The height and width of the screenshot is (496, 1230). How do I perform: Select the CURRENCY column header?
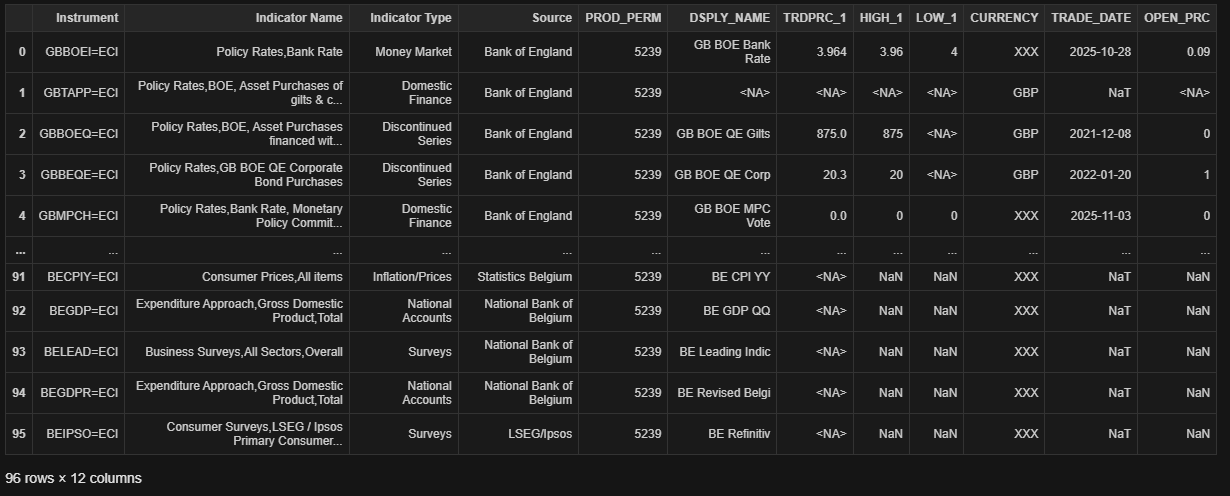pos(1004,18)
